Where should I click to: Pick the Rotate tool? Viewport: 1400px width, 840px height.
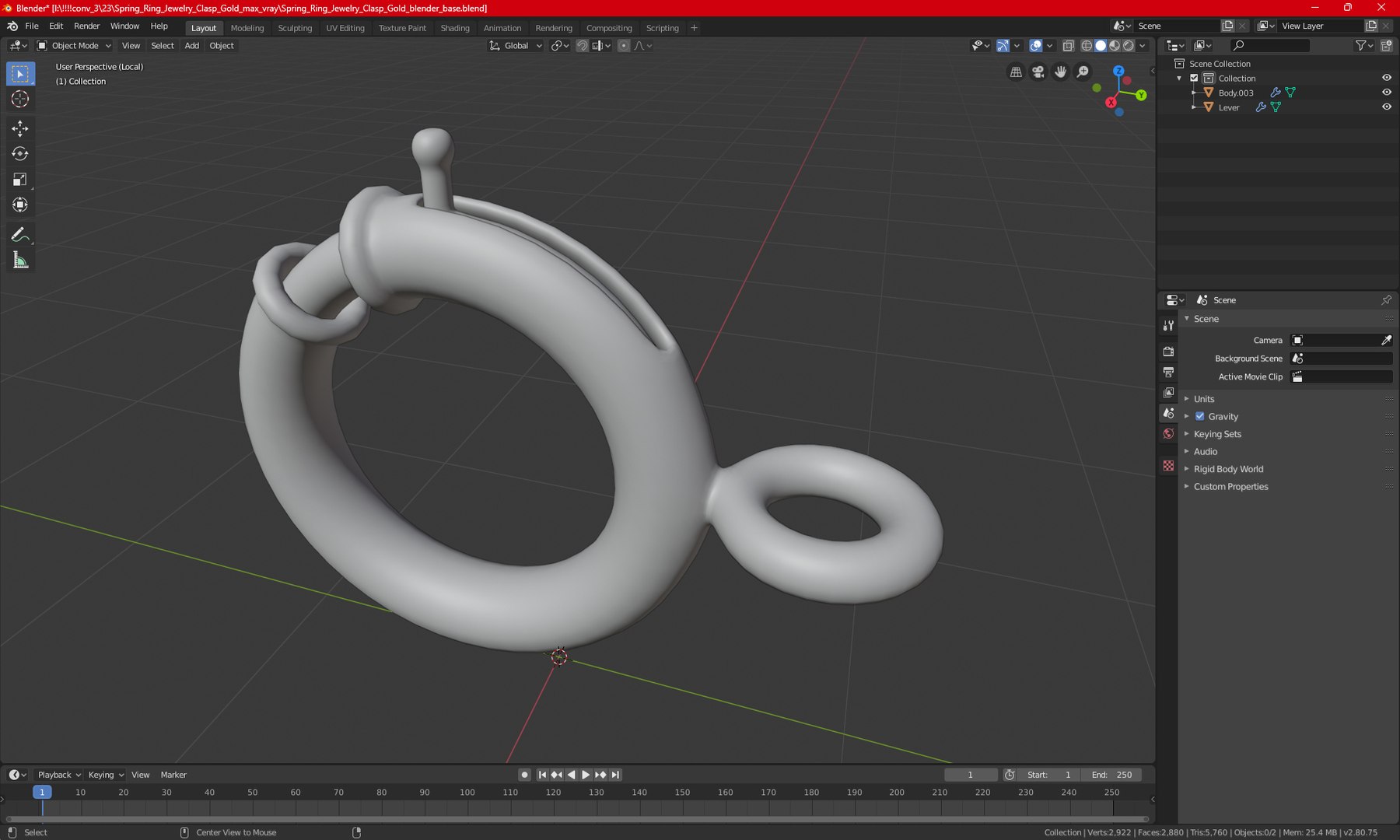(x=20, y=154)
